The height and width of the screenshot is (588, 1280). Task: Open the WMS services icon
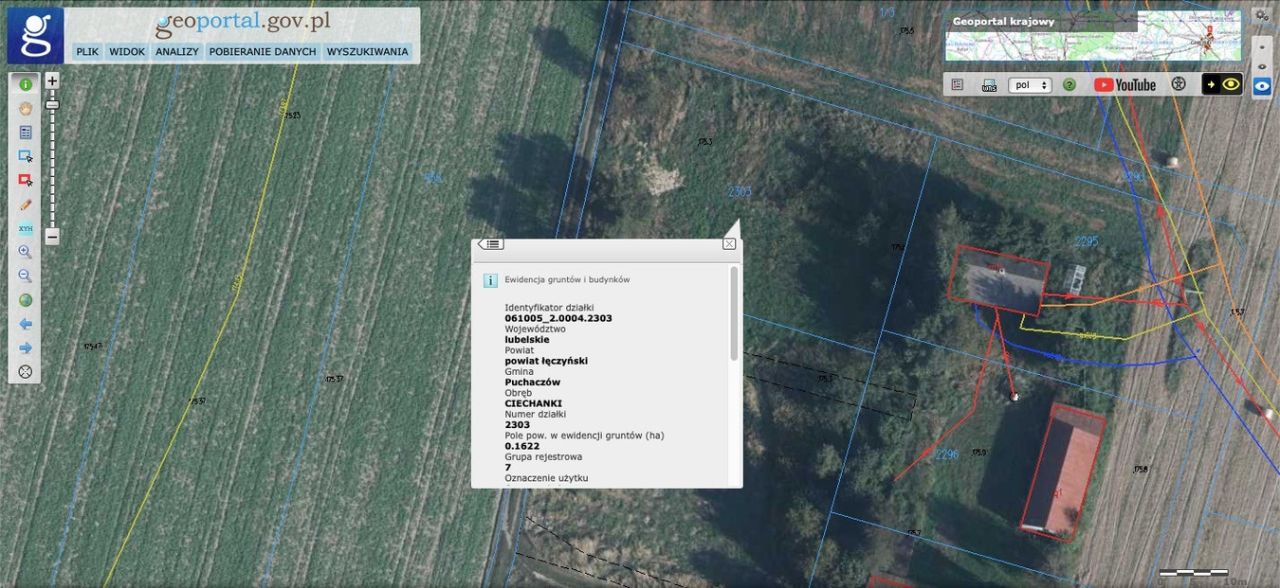(x=989, y=85)
